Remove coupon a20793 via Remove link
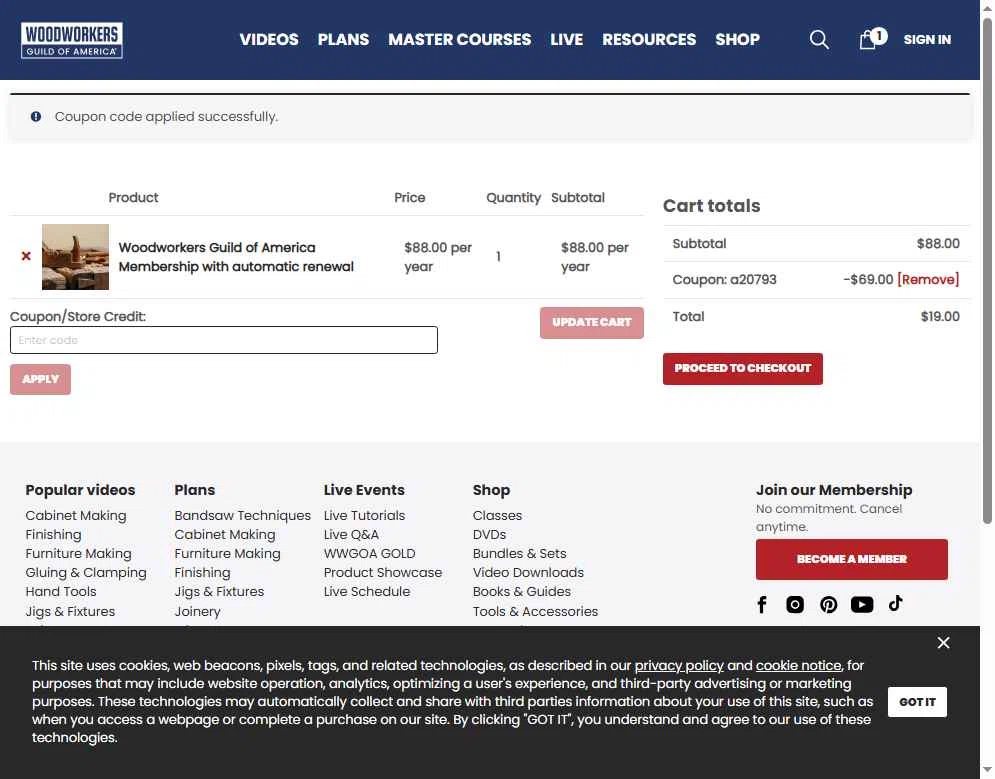 928,280
